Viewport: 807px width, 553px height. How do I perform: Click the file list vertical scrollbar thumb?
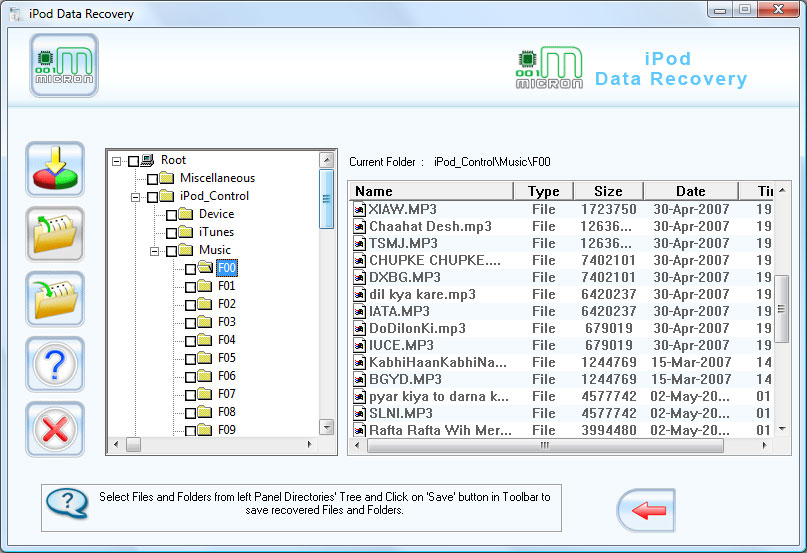[782, 309]
